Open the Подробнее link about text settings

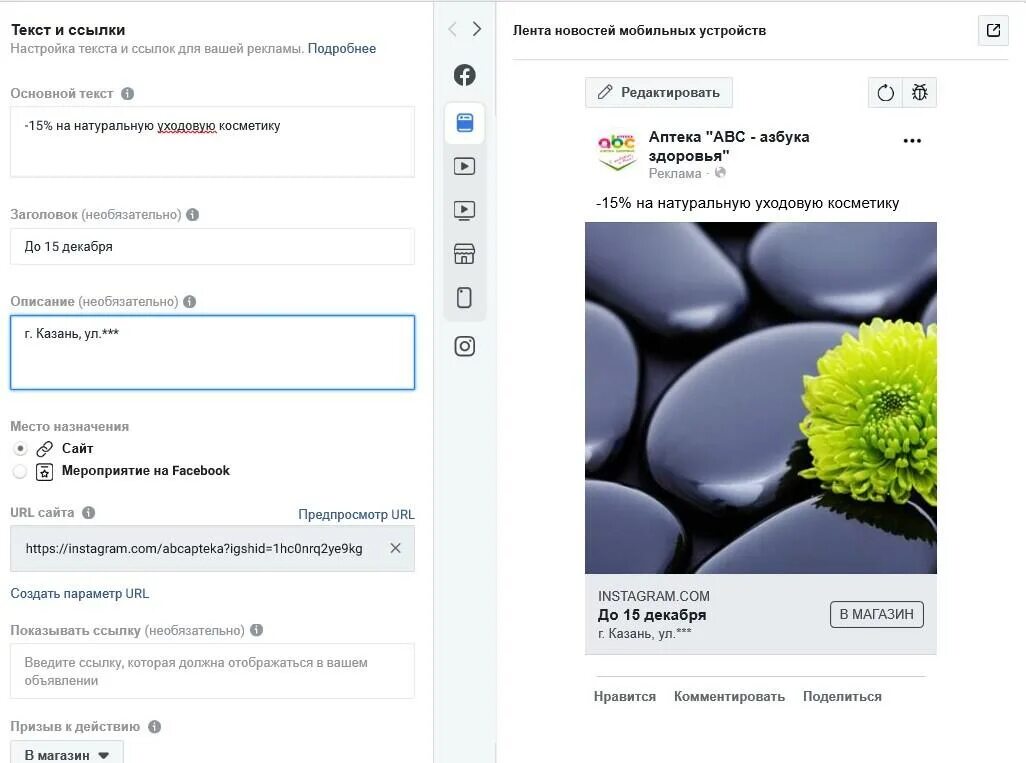tap(341, 48)
